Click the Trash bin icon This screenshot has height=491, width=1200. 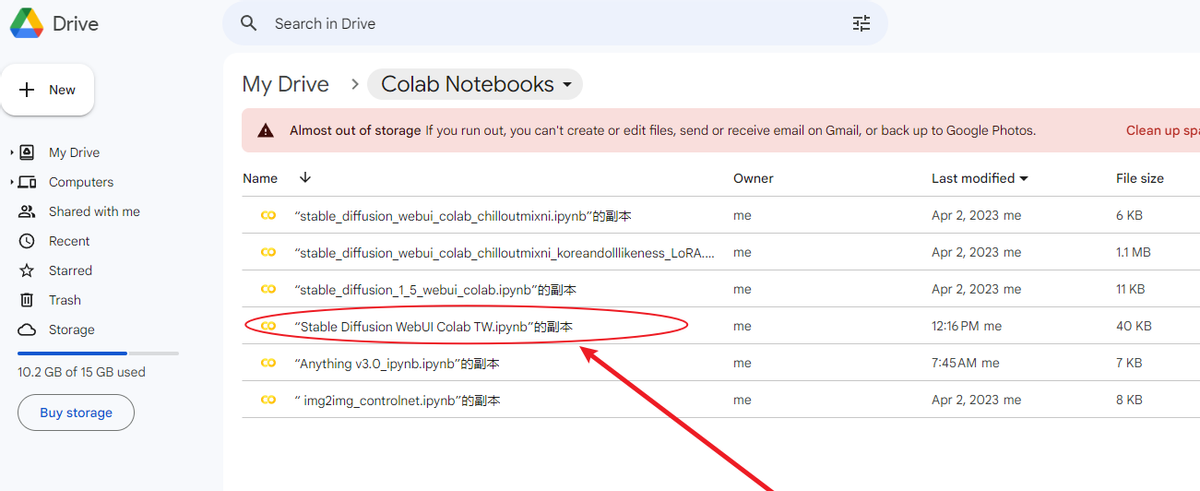click(x=28, y=300)
